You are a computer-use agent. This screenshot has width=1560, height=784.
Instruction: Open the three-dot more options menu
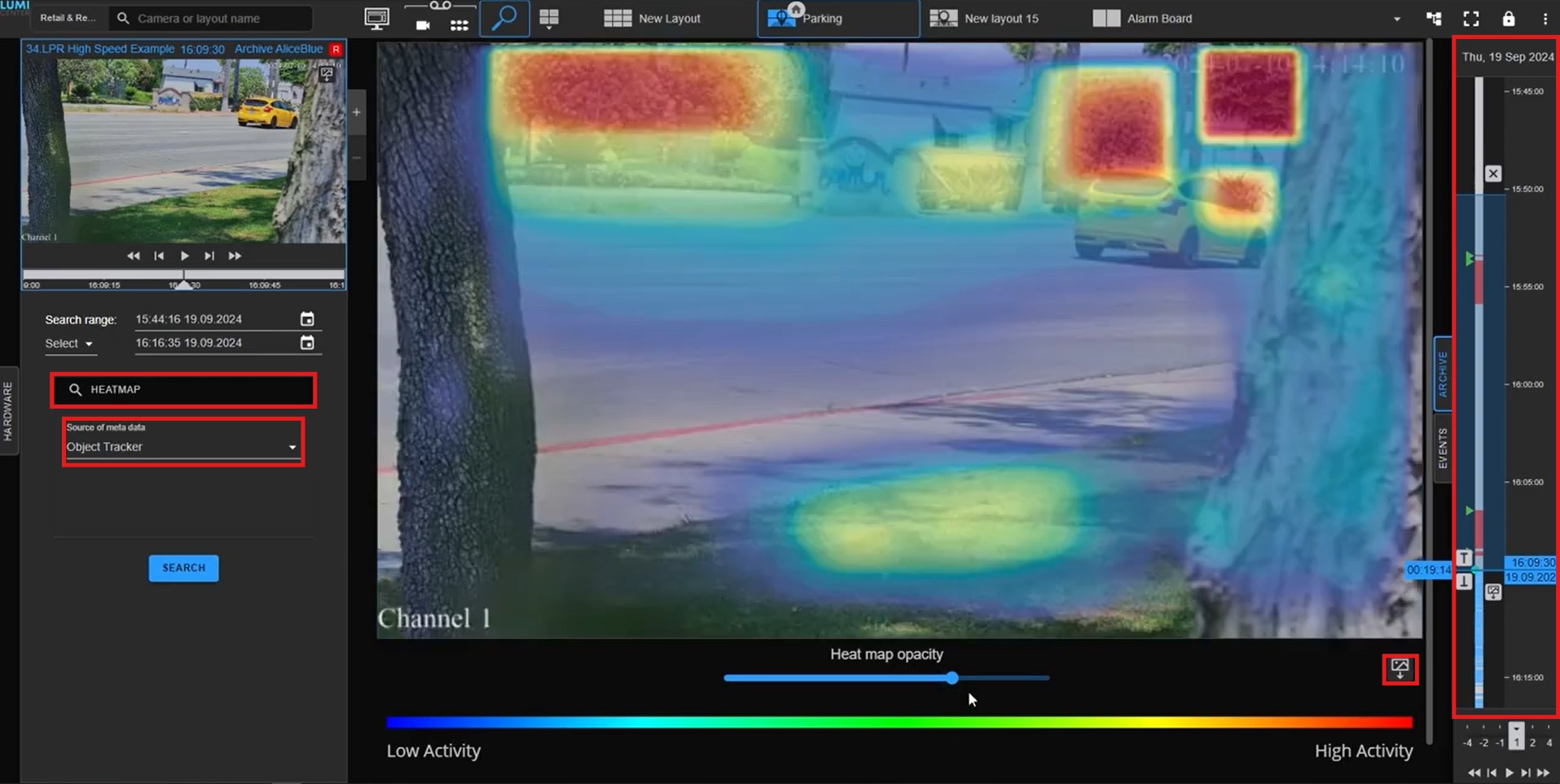1545,18
